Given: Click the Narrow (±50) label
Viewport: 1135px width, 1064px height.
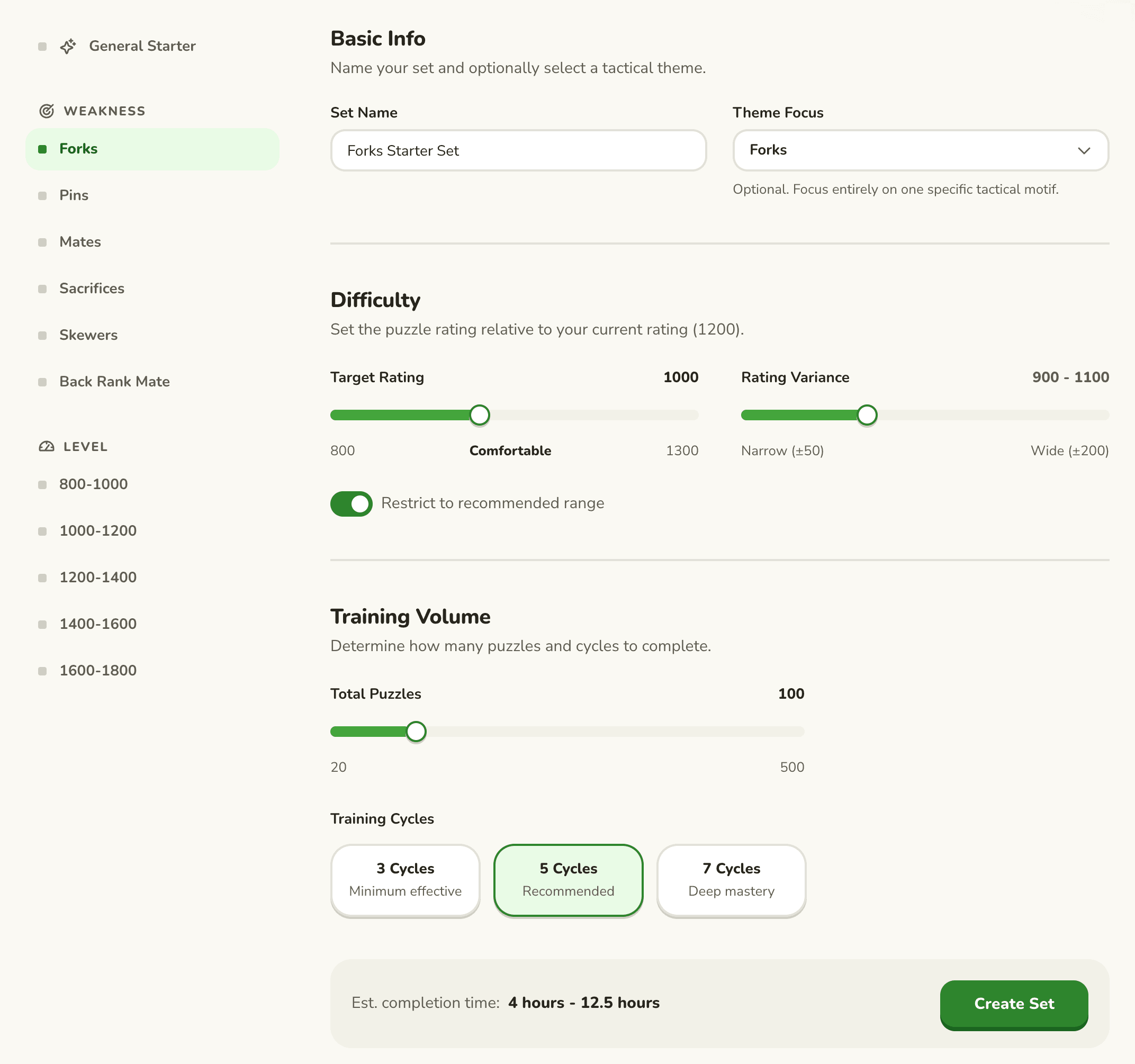Looking at the screenshot, I should [x=782, y=450].
